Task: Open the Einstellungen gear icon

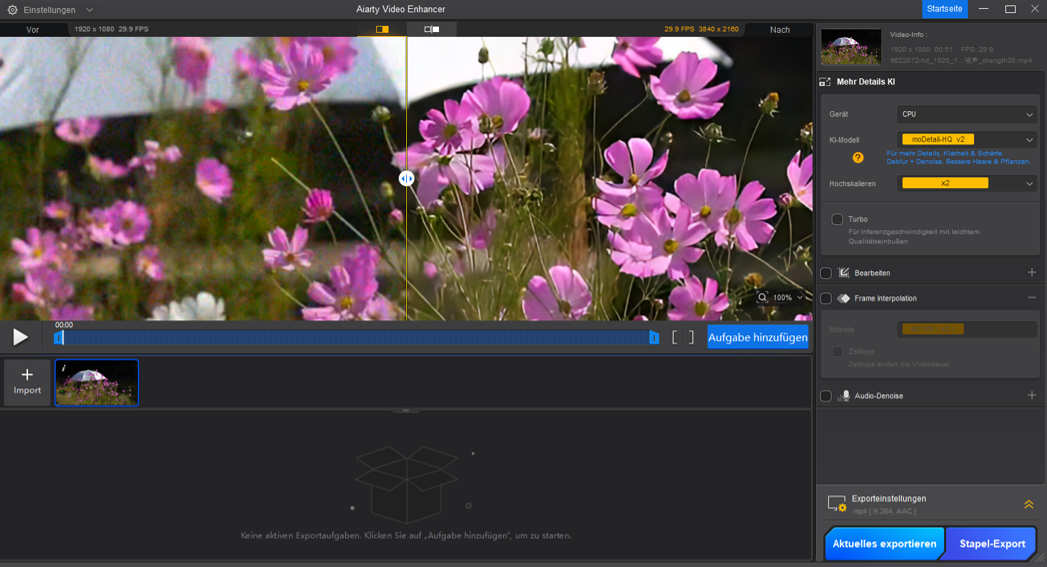Action: click(x=12, y=10)
